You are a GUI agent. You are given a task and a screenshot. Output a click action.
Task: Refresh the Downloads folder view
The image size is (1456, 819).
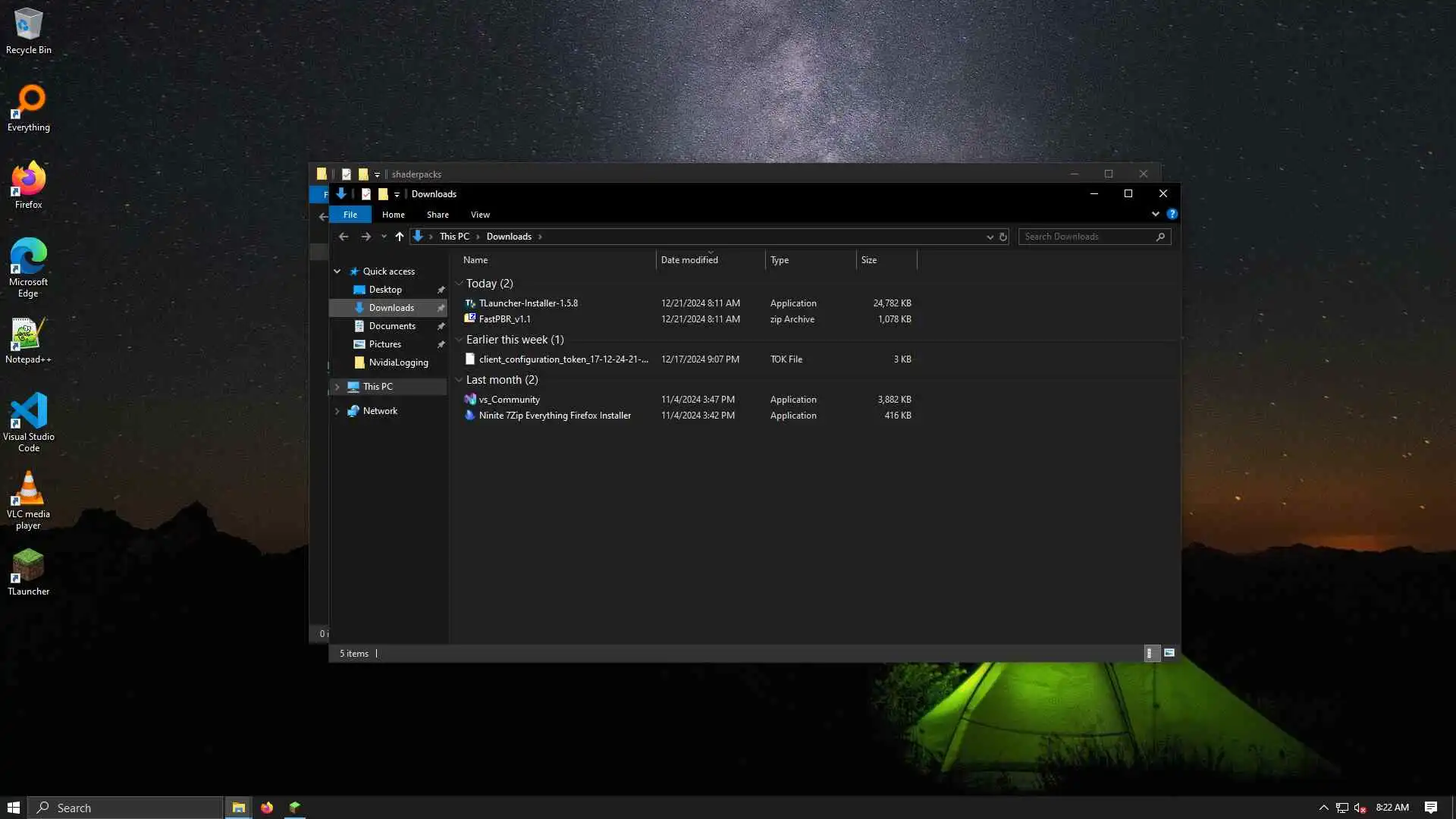[x=1003, y=237]
